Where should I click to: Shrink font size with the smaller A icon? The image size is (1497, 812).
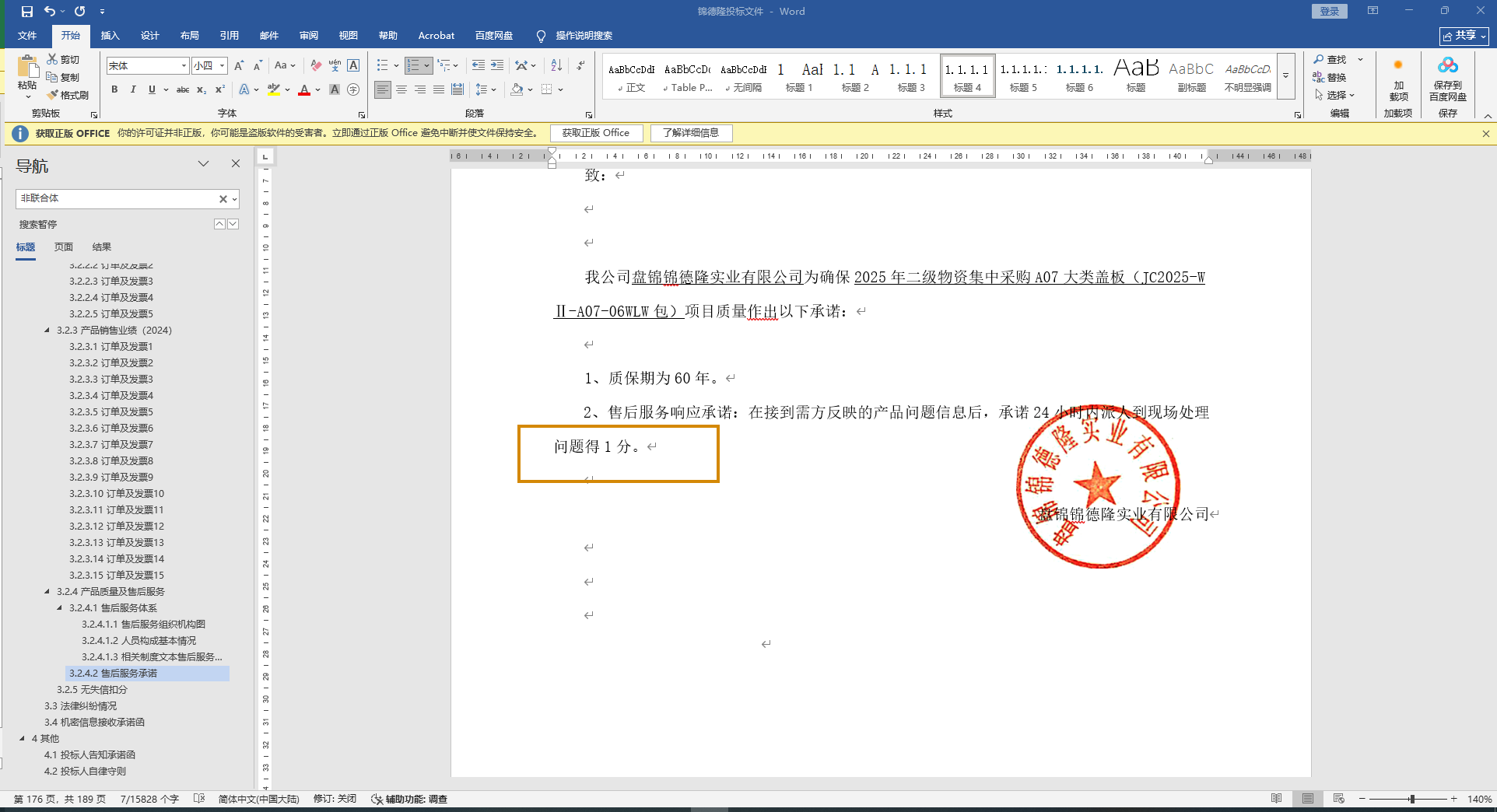tap(258, 66)
